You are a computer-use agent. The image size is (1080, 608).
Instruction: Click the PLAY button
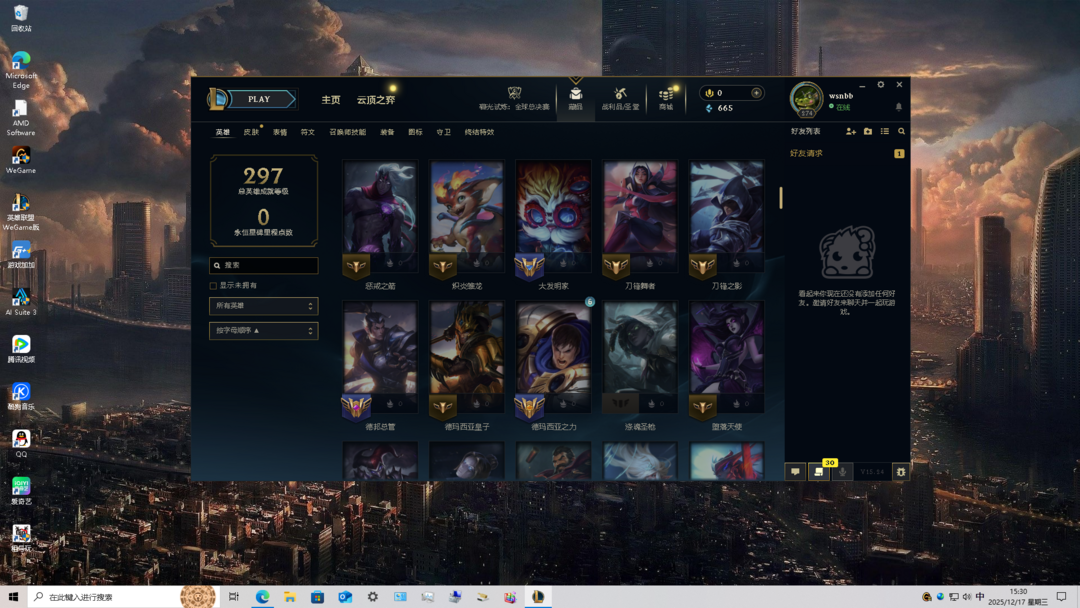[261, 99]
